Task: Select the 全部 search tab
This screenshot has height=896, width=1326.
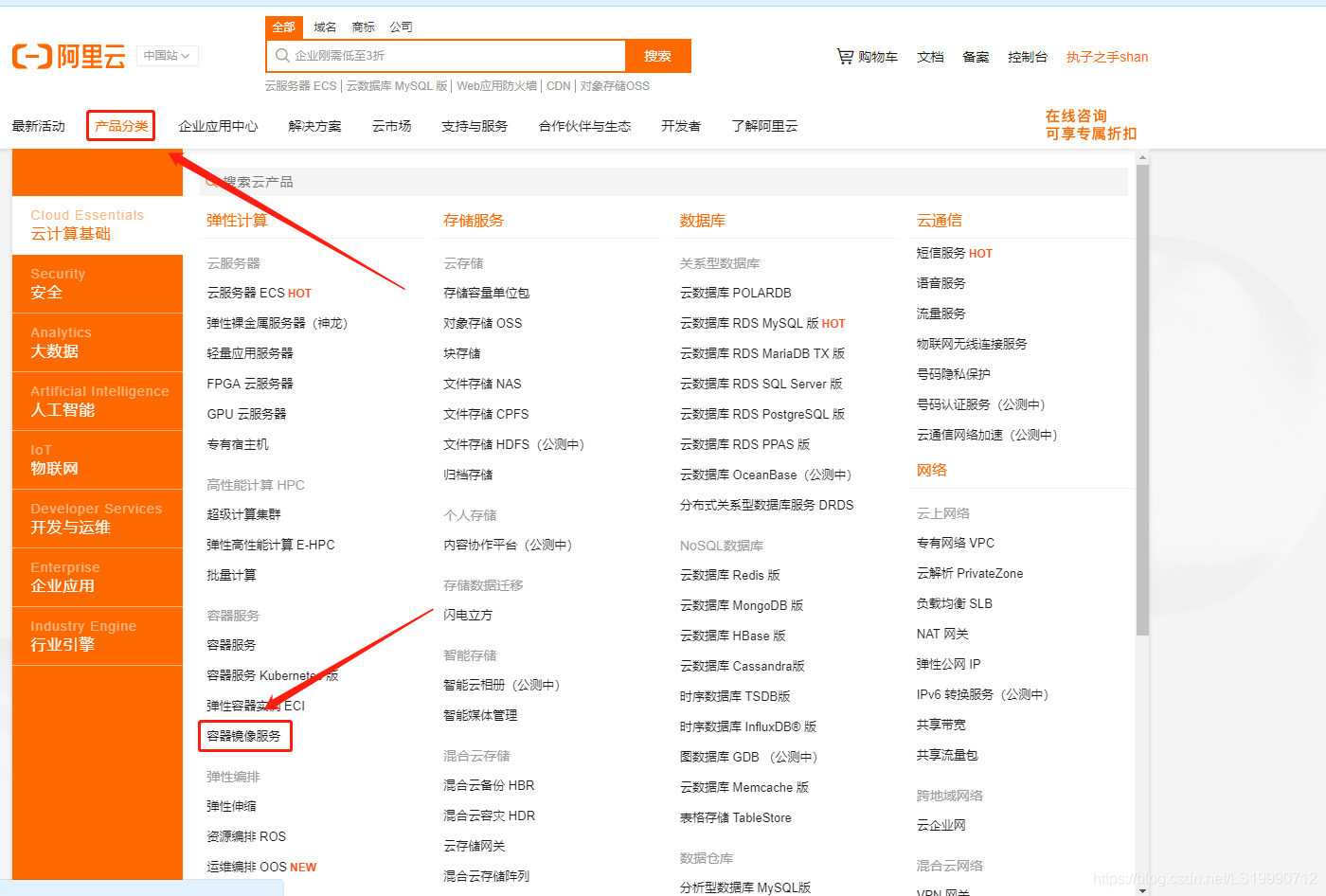Action: click(x=283, y=27)
